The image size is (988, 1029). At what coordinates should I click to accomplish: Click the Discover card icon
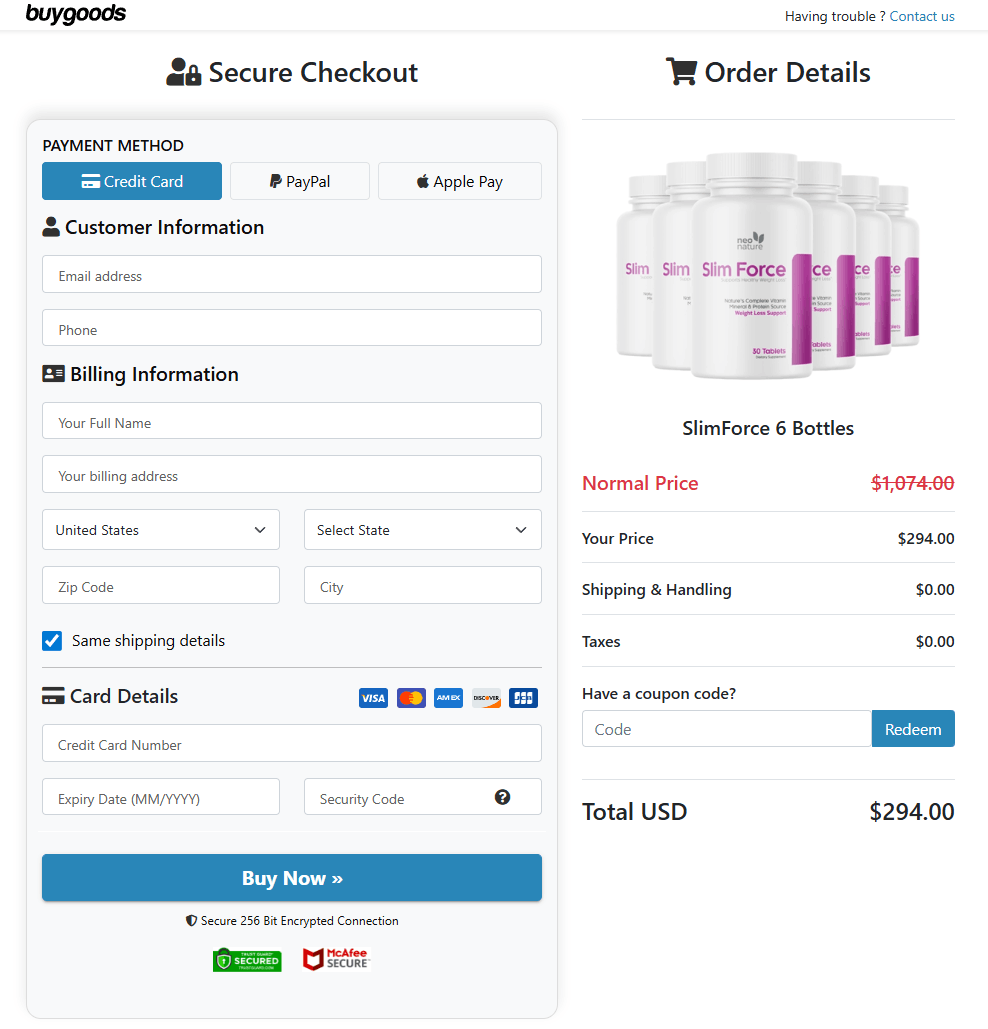pos(486,697)
